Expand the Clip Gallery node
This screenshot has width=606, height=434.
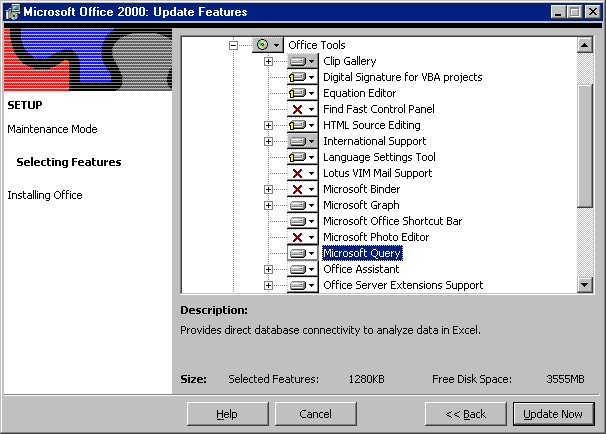268,61
